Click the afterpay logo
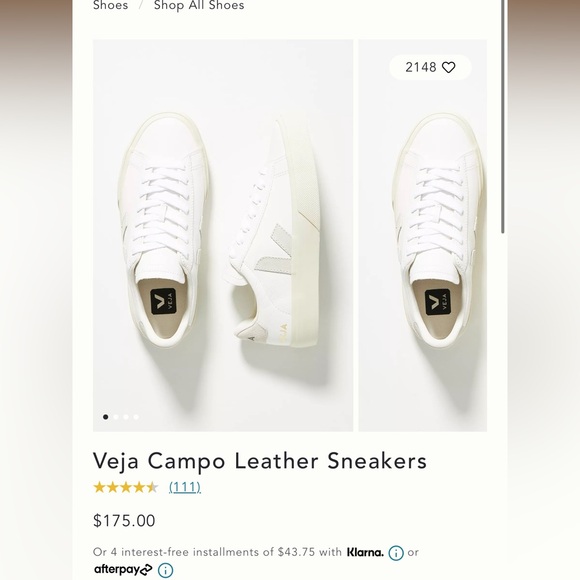 [x=123, y=569]
